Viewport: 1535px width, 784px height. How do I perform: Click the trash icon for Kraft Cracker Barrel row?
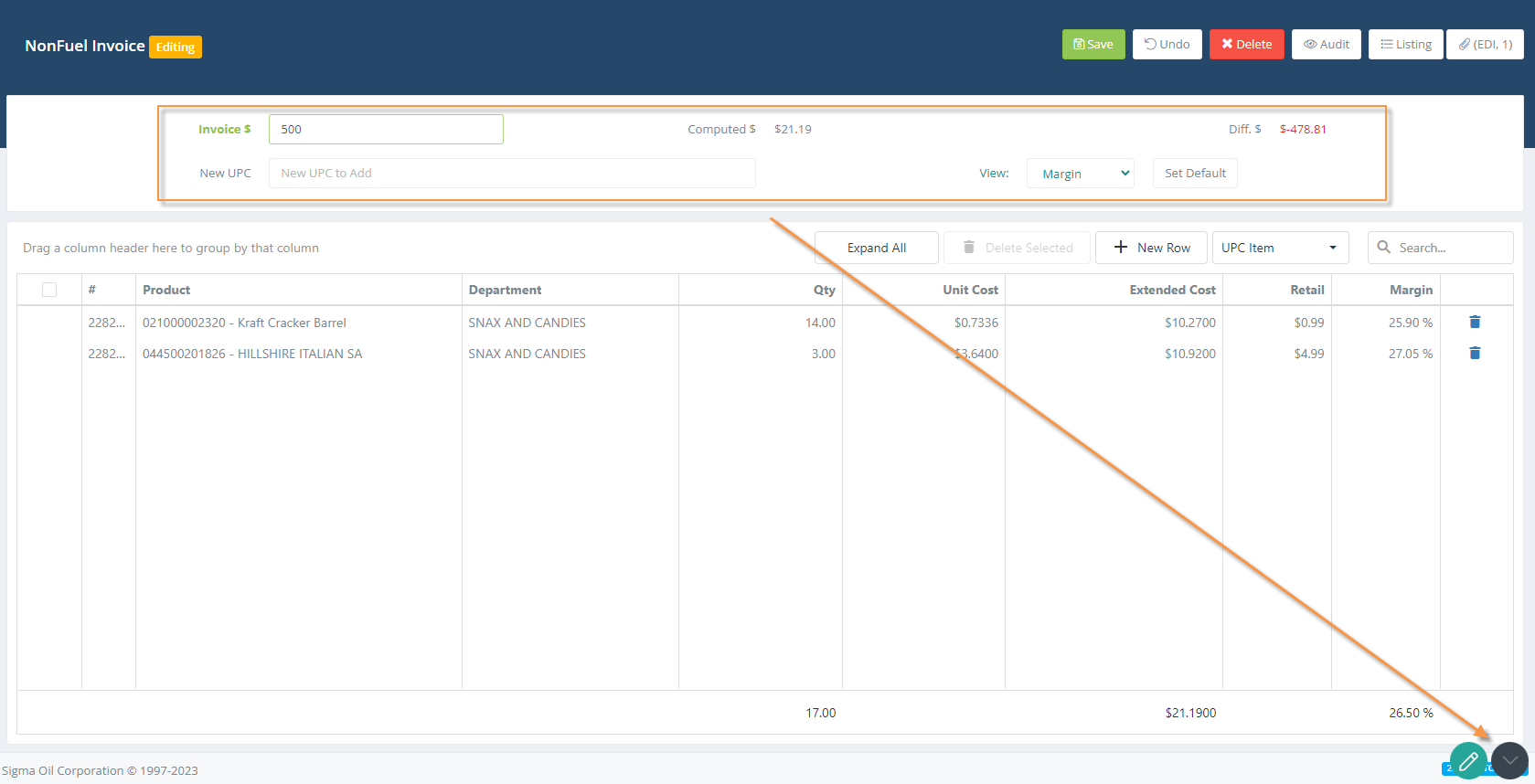[1475, 322]
